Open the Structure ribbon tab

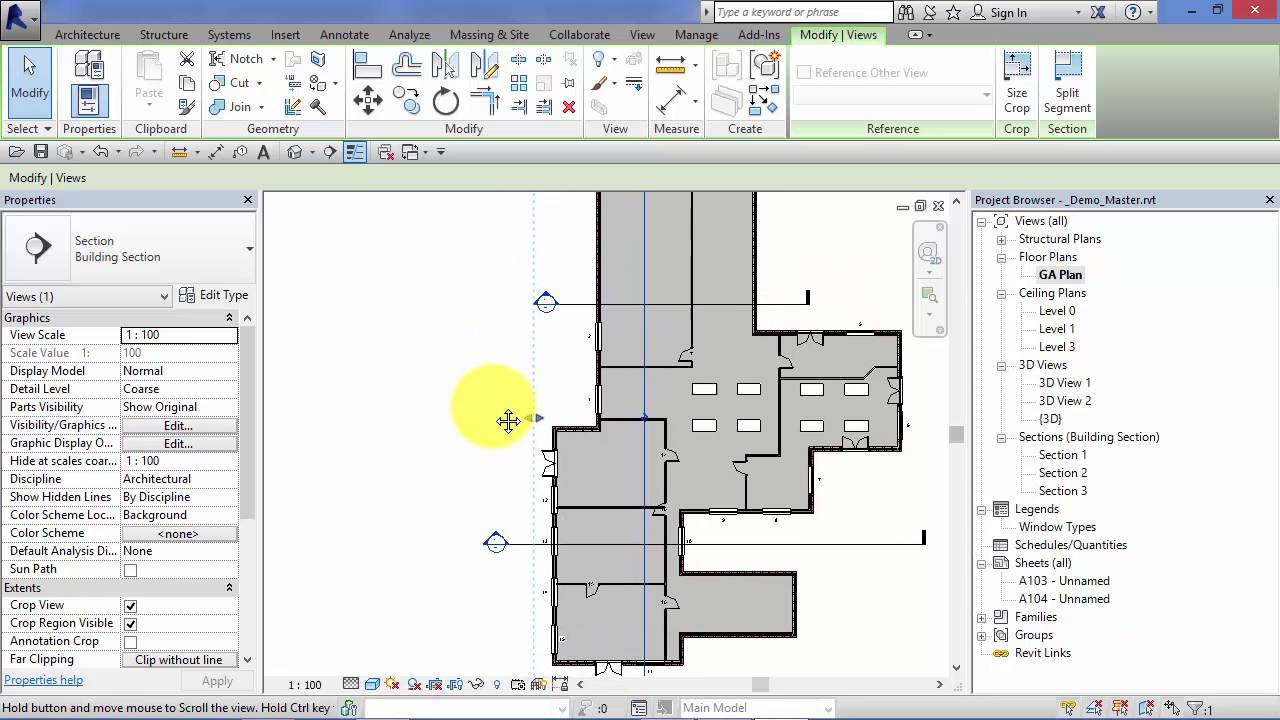point(164,35)
